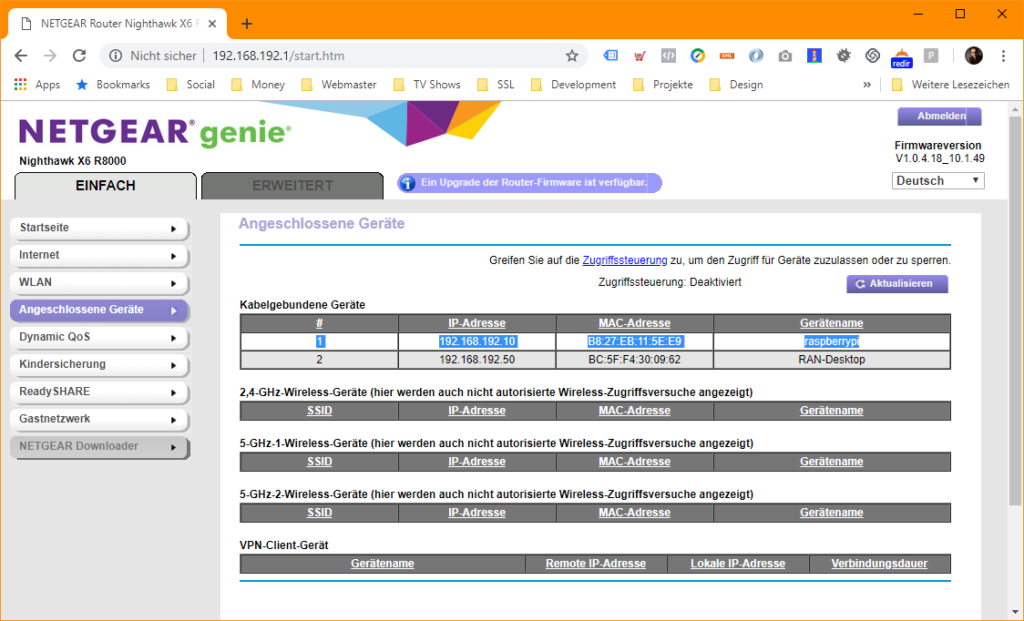Click the red shopping cart extension icon

pyautogui.click(x=639, y=56)
